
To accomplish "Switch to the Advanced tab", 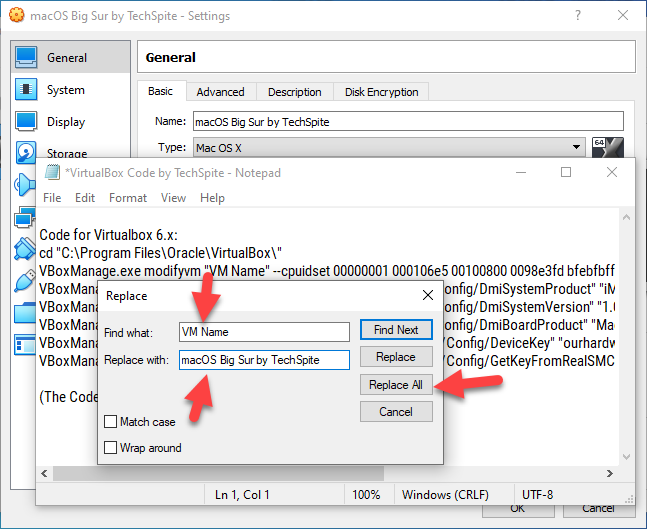I will pos(220,92).
